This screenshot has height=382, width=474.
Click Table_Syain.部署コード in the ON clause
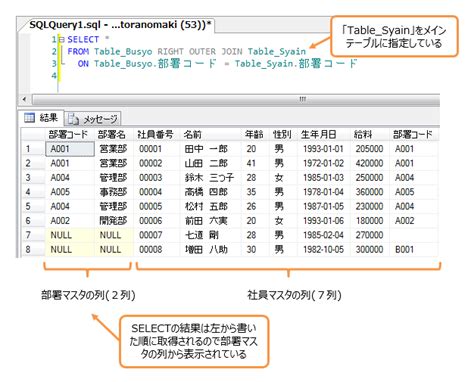[x=296, y=63]
